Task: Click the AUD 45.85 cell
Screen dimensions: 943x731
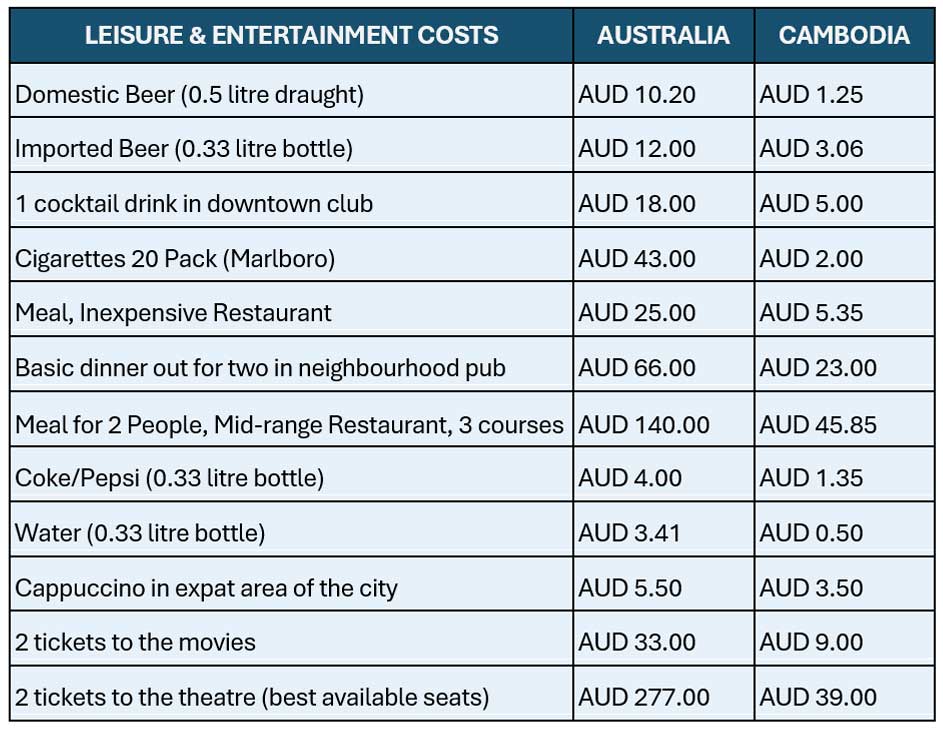Action: click(x=818, y=424)
